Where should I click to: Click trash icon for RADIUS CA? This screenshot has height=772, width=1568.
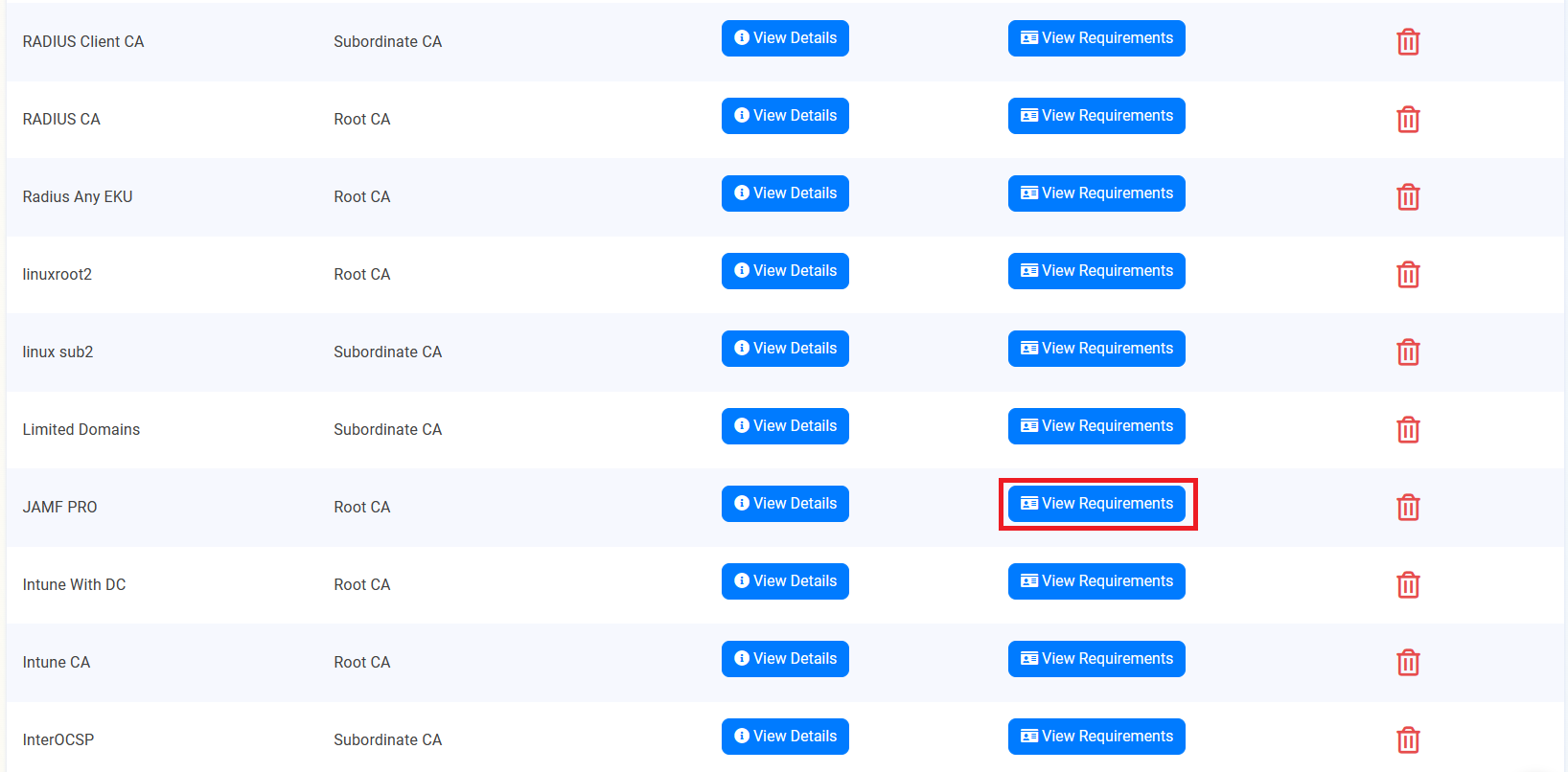[x=1407, y=120]
